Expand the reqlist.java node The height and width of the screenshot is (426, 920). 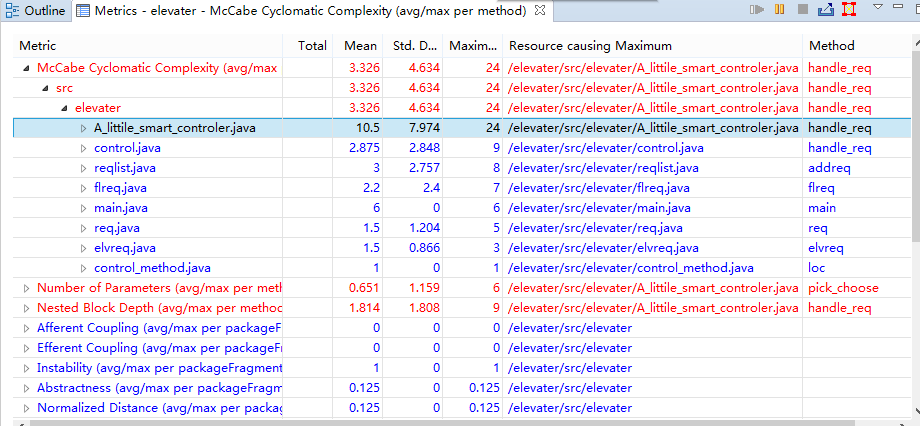[x=83, y=168]
